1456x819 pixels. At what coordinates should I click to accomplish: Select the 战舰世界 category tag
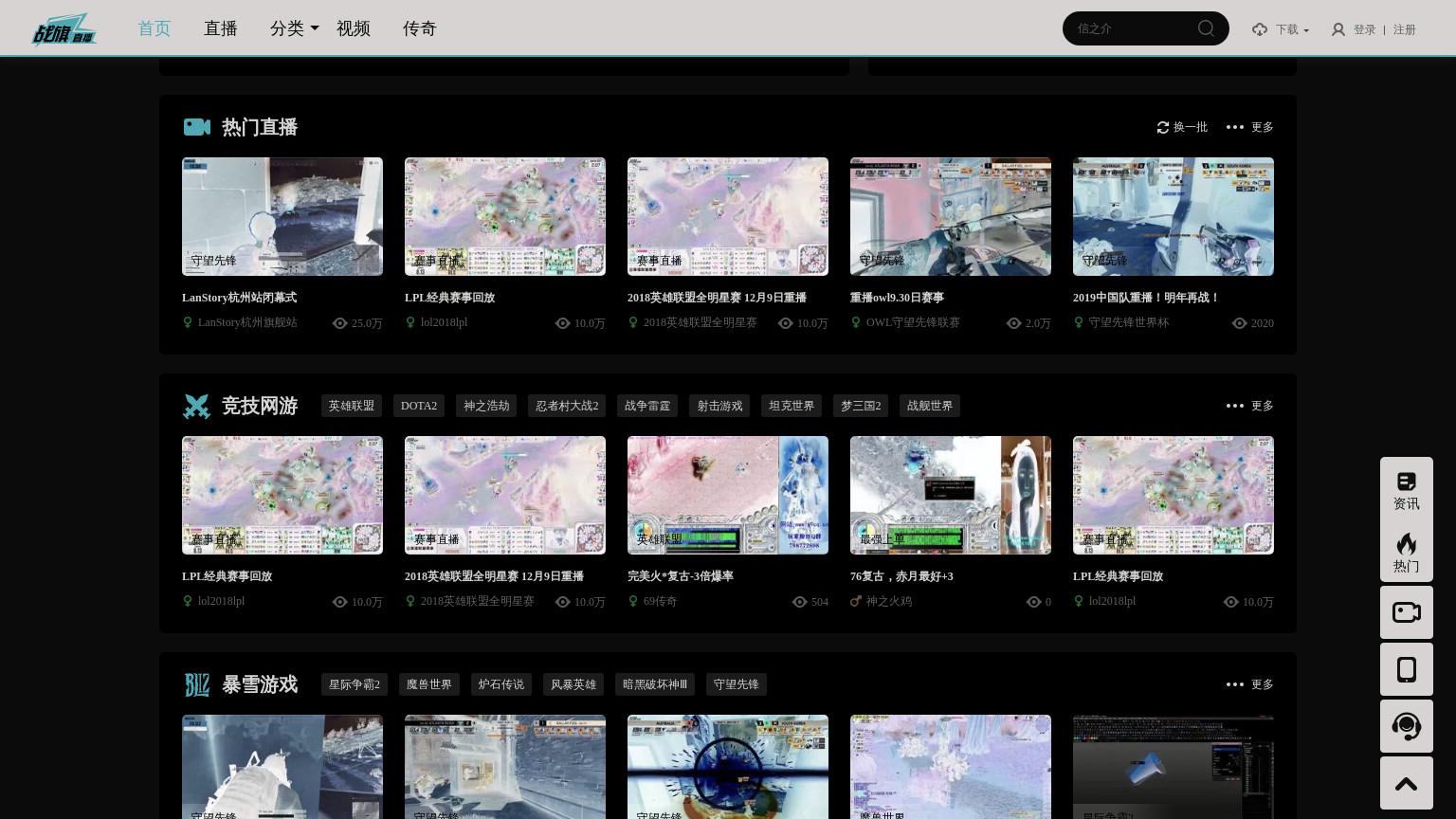[x=930, y=406]
